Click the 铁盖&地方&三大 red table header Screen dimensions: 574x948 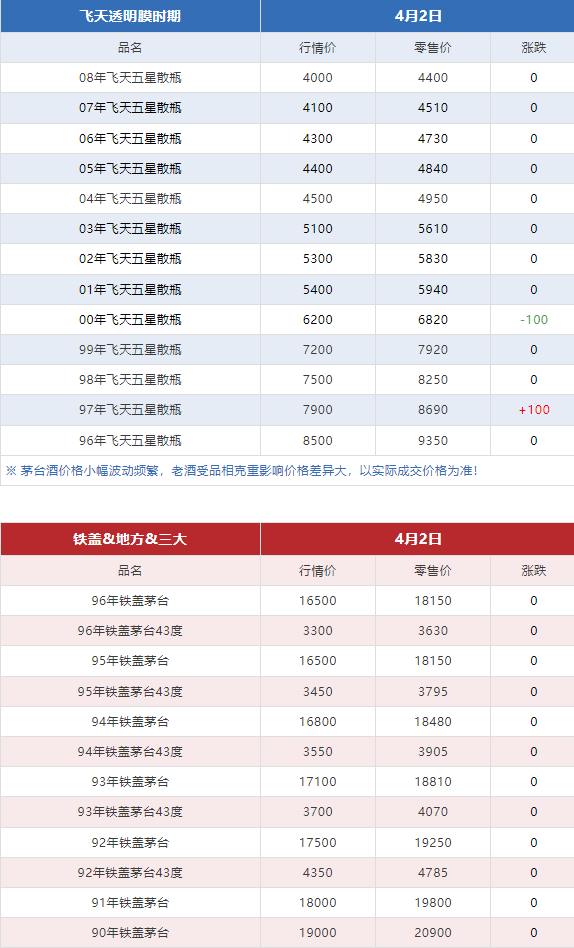(x=130, y=539)
